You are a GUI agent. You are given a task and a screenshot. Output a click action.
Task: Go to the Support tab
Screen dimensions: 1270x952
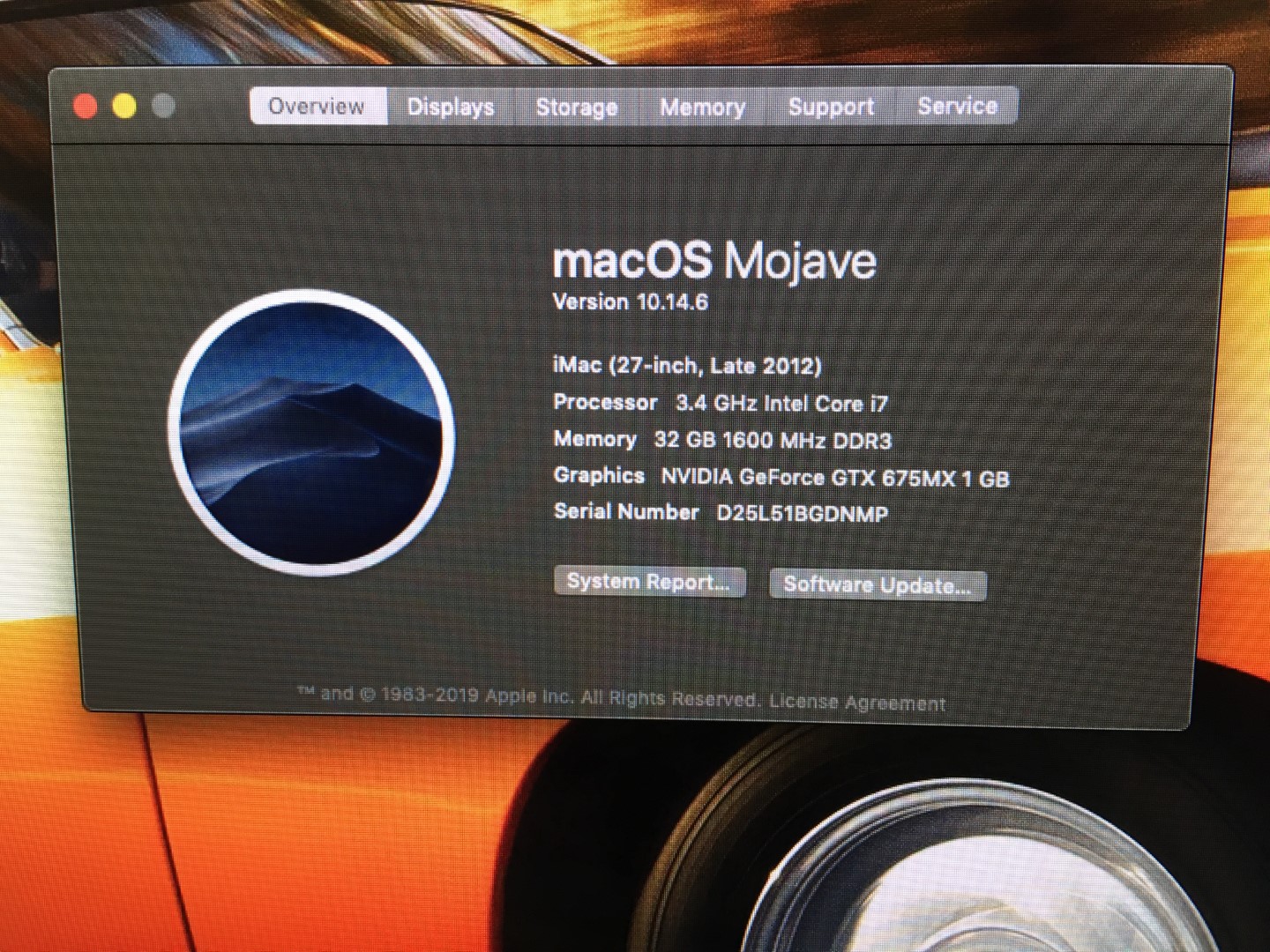pos(831,107)
